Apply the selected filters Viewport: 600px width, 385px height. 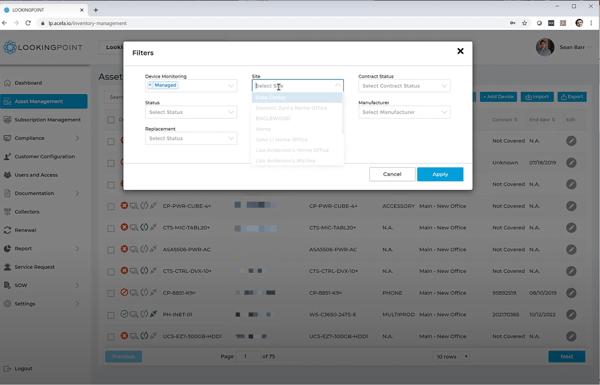(x=440, y=174)
